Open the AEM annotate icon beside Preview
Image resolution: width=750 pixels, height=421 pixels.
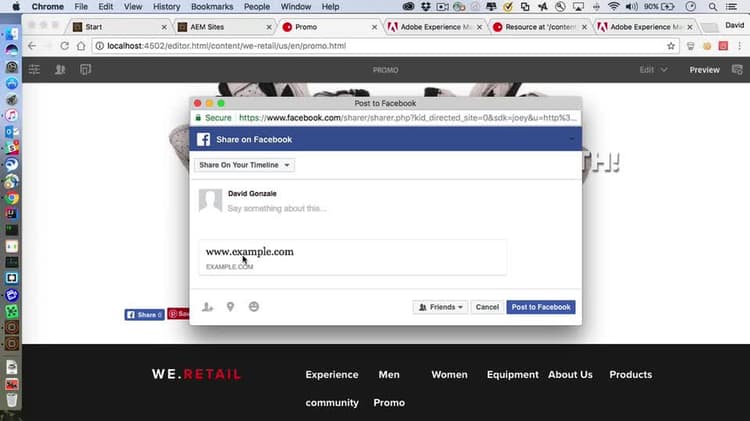coord(737,70)
